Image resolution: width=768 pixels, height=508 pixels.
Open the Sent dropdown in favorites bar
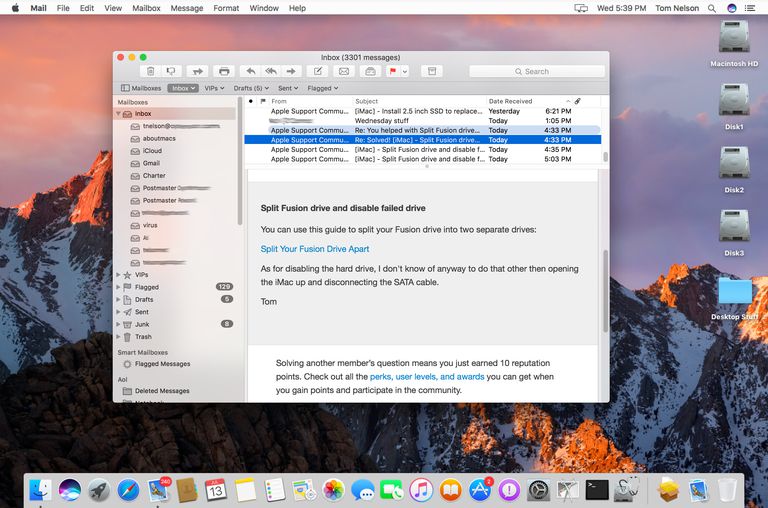pyautogui.click(x=288, y=88)
